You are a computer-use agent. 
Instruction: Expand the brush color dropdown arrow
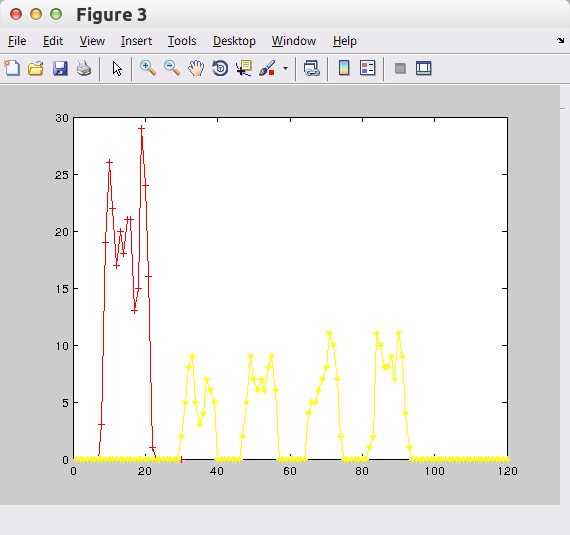pyautogui.click(x=285, y=68)
